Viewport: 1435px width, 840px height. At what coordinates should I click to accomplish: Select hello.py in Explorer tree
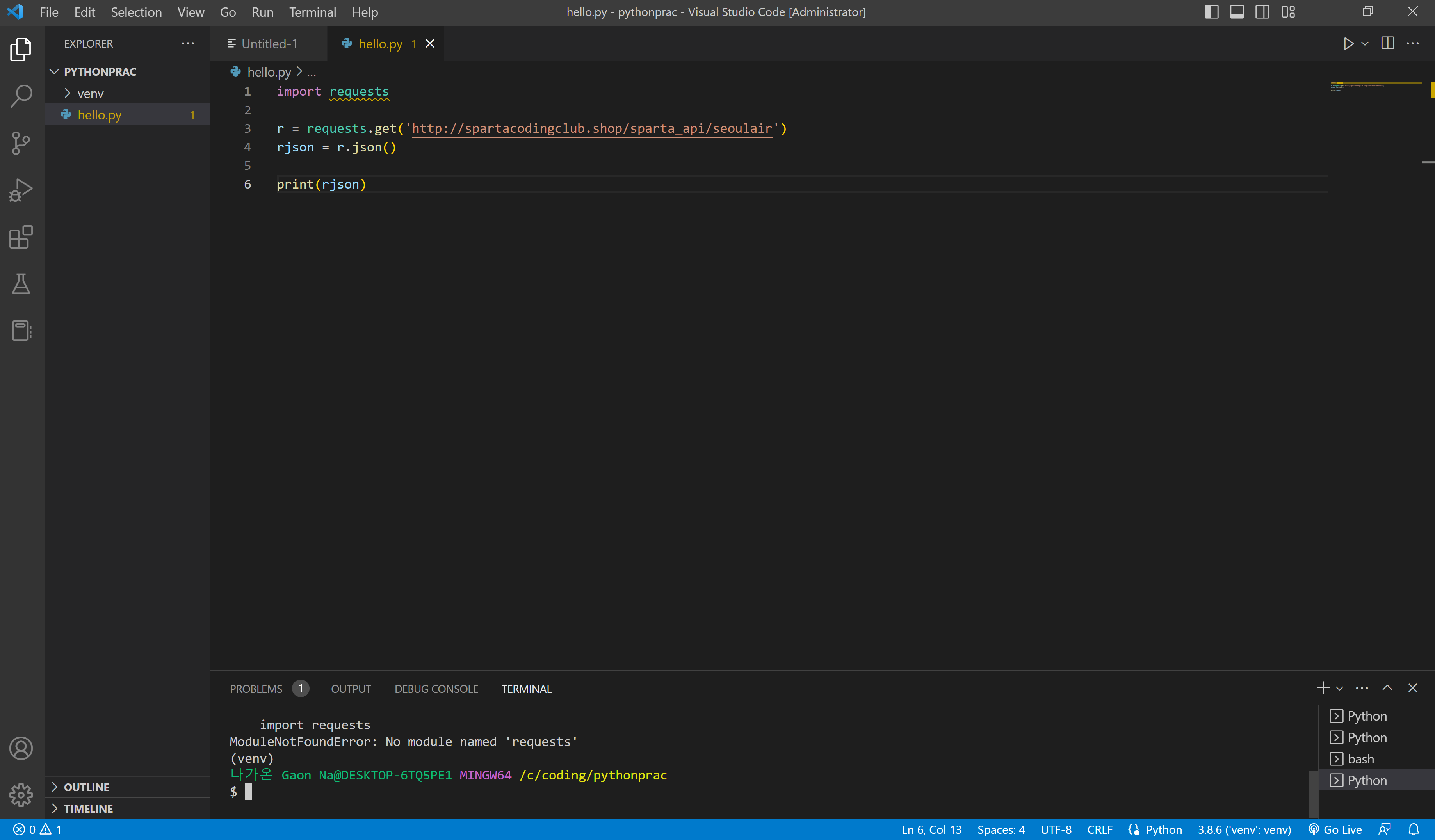click(x=128, y=115)
